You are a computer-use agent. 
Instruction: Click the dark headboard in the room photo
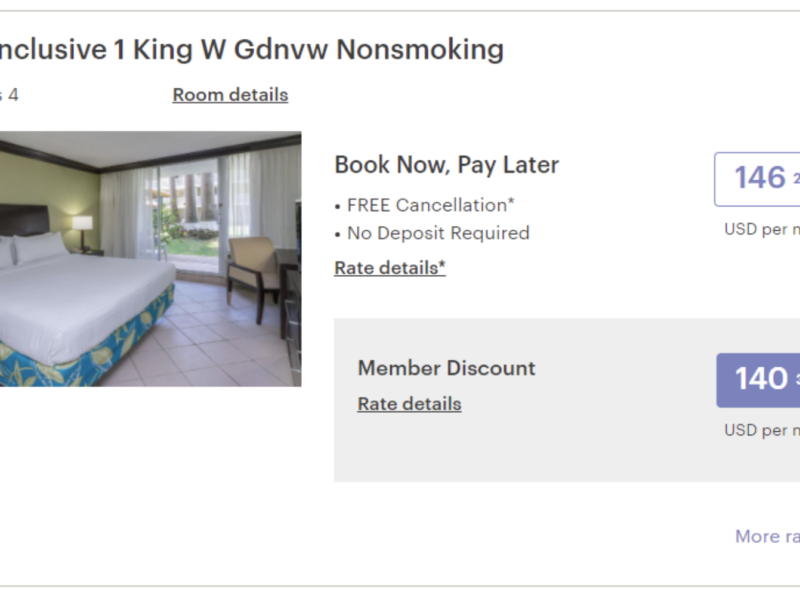(x=23, y=220)
